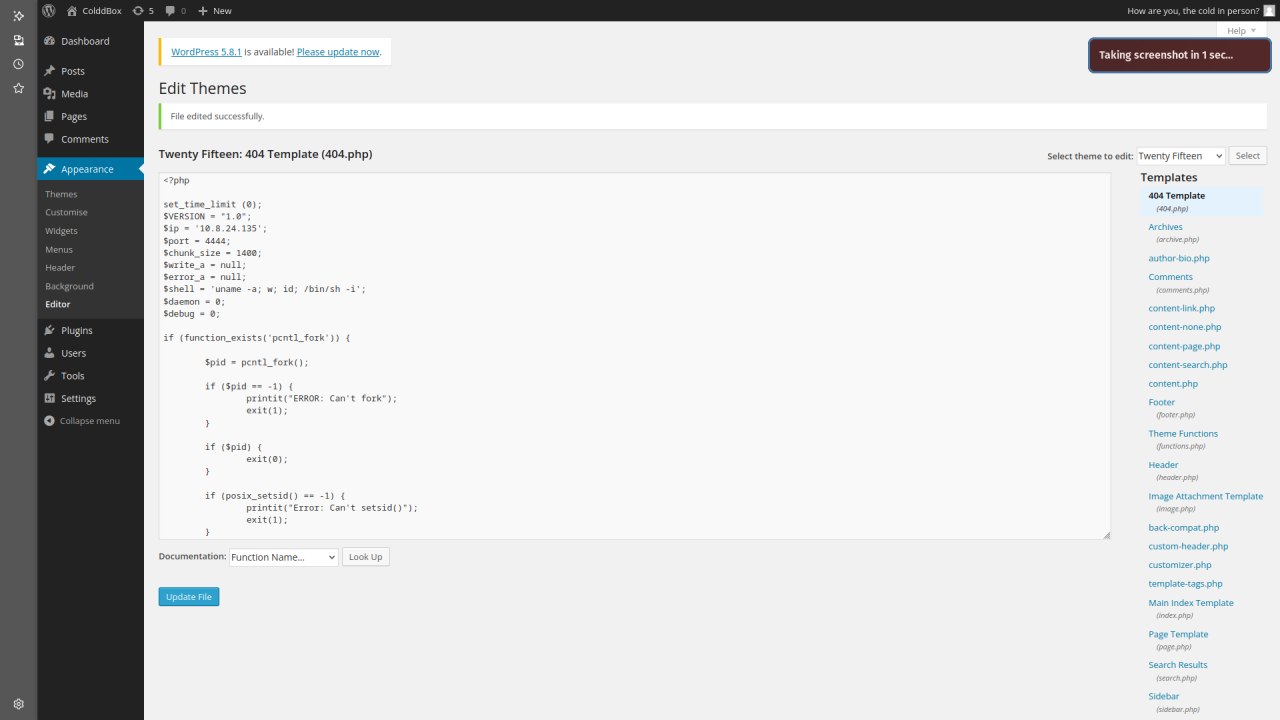Viewport: 1280px width, 720px height.
Task: Open template-tags.php template
Action: pos(1185,584)
